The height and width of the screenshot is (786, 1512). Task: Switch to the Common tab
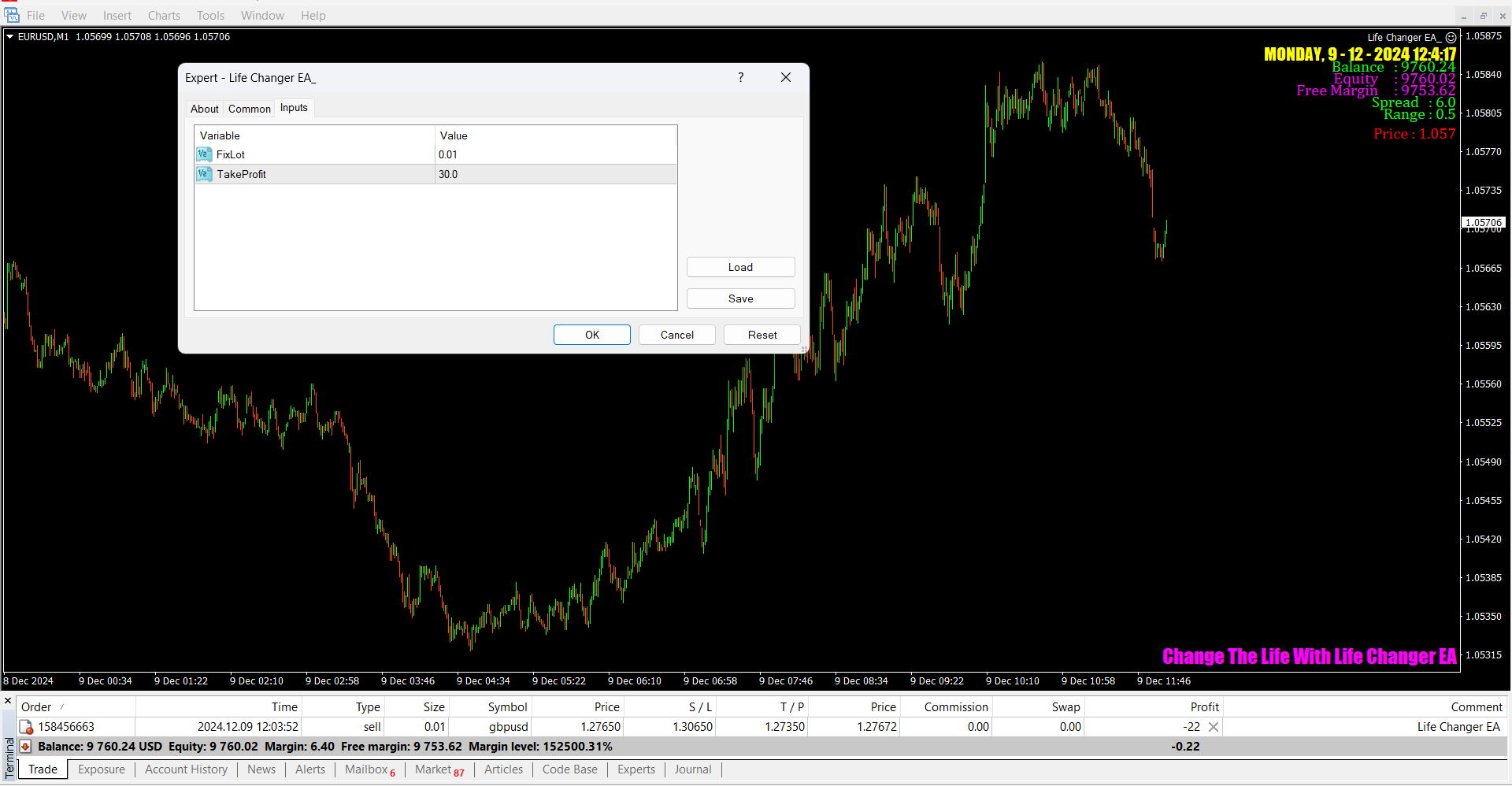pyautogui.click(x=249, y=109)
